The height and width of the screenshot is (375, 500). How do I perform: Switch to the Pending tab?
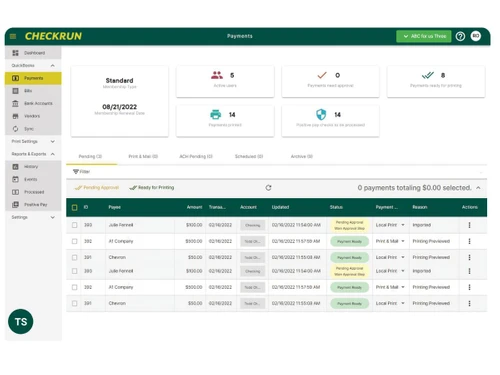point(90,156)
